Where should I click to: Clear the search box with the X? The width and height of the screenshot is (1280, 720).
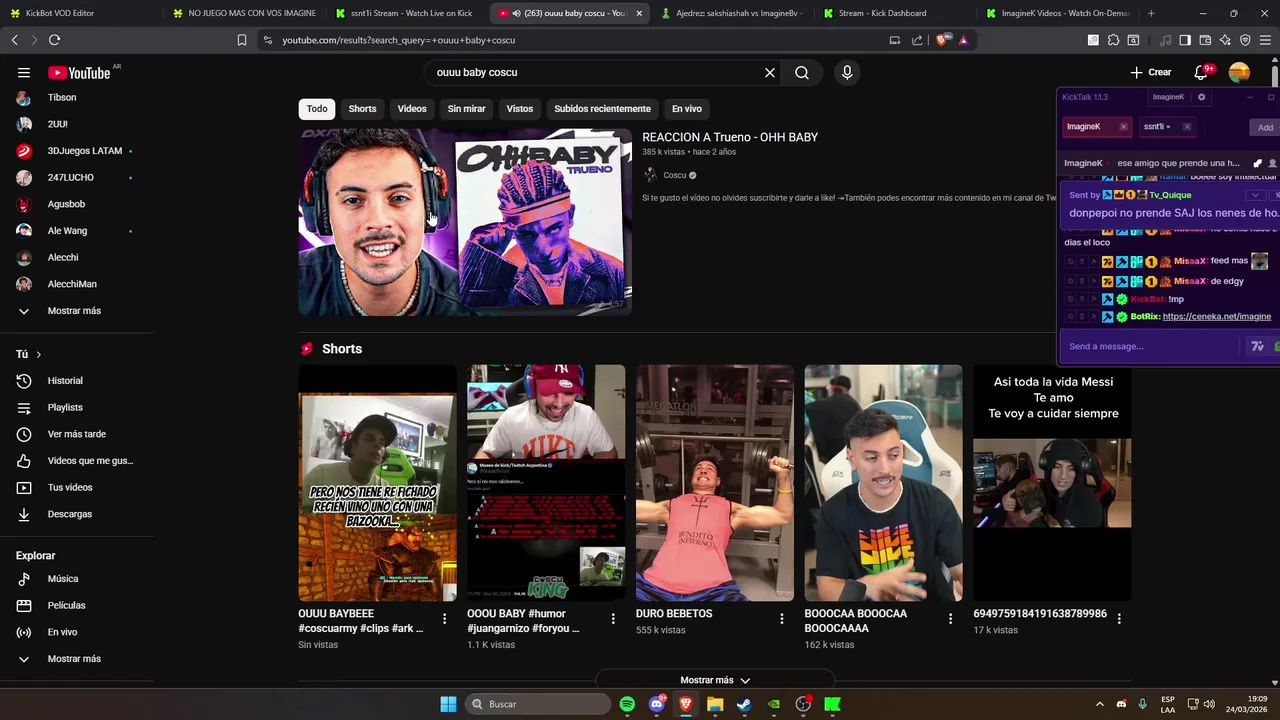[770, 73]
